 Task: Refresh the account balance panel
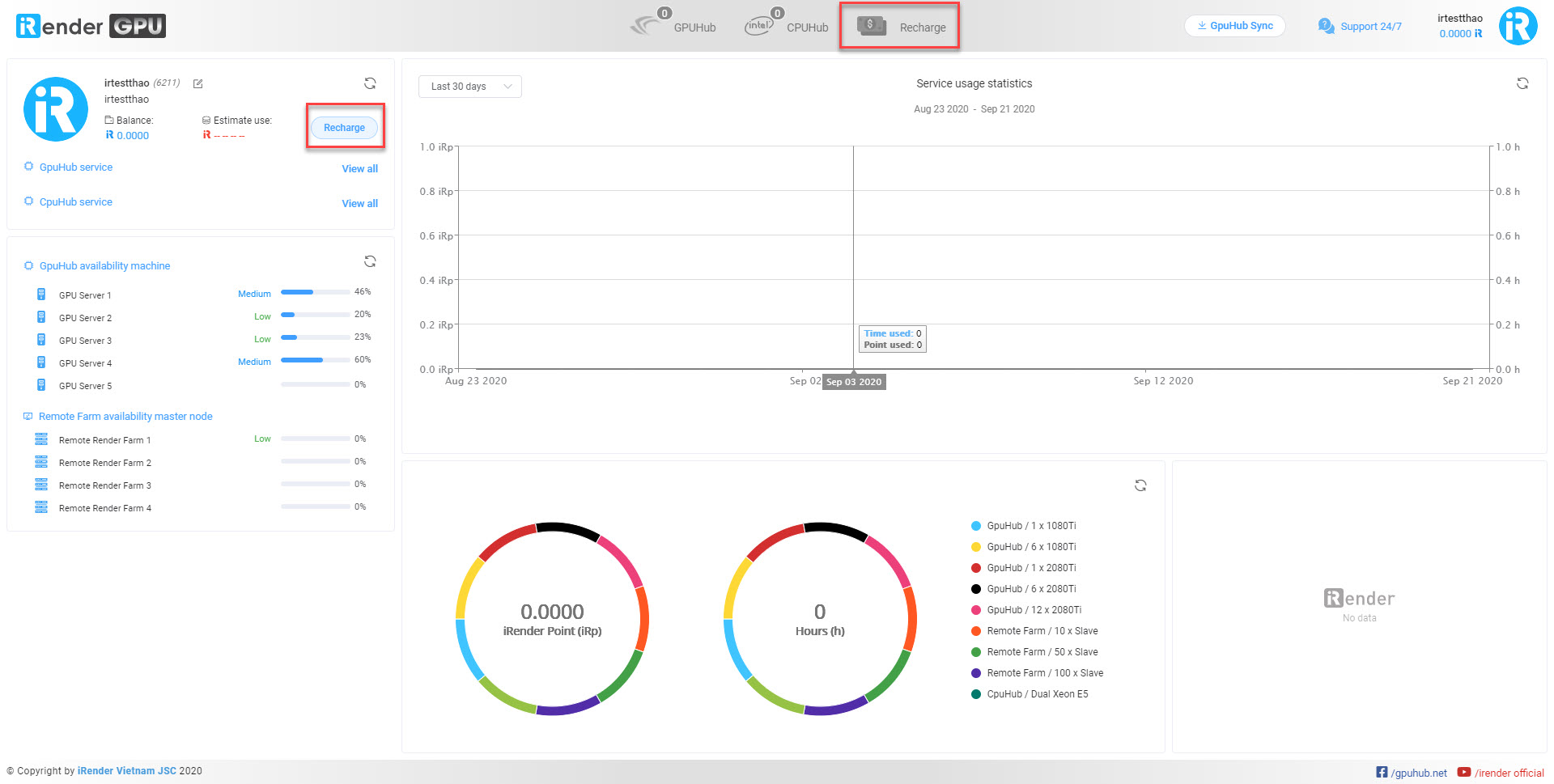click(370, 83)
